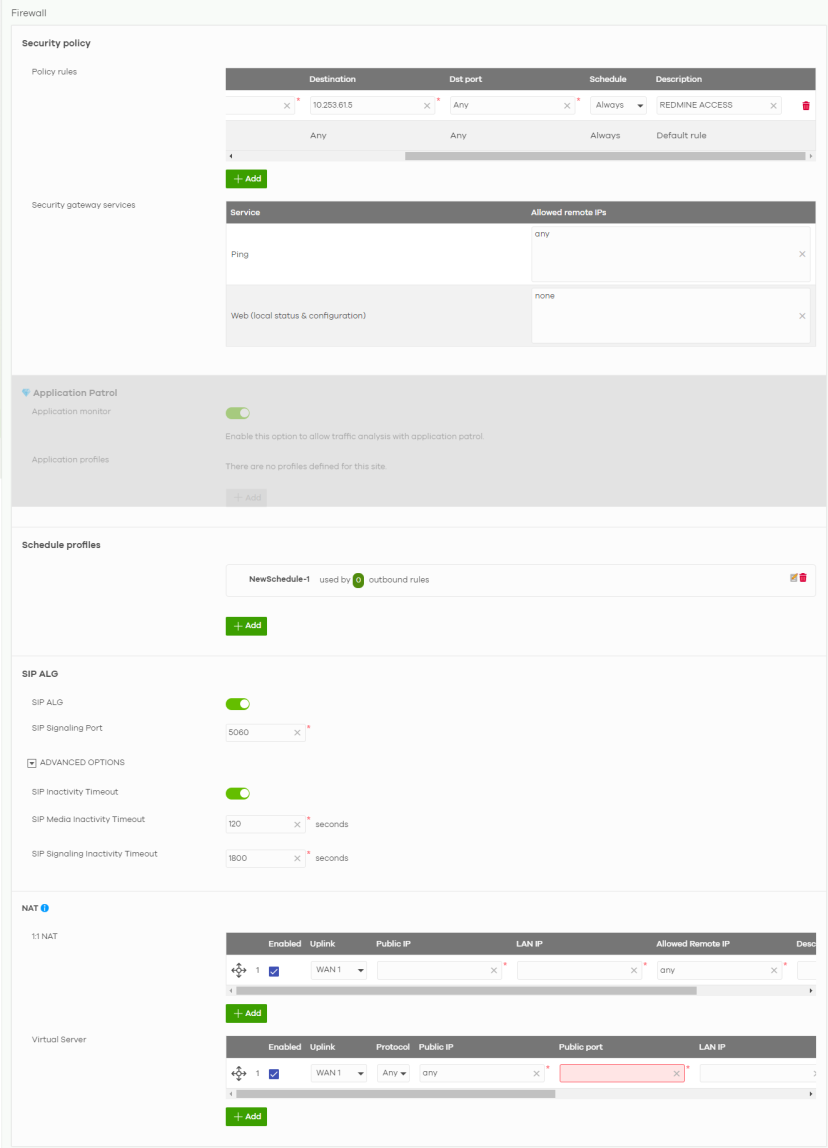Click the NAT info icon
828x1148 pixels.
(45, 908)
